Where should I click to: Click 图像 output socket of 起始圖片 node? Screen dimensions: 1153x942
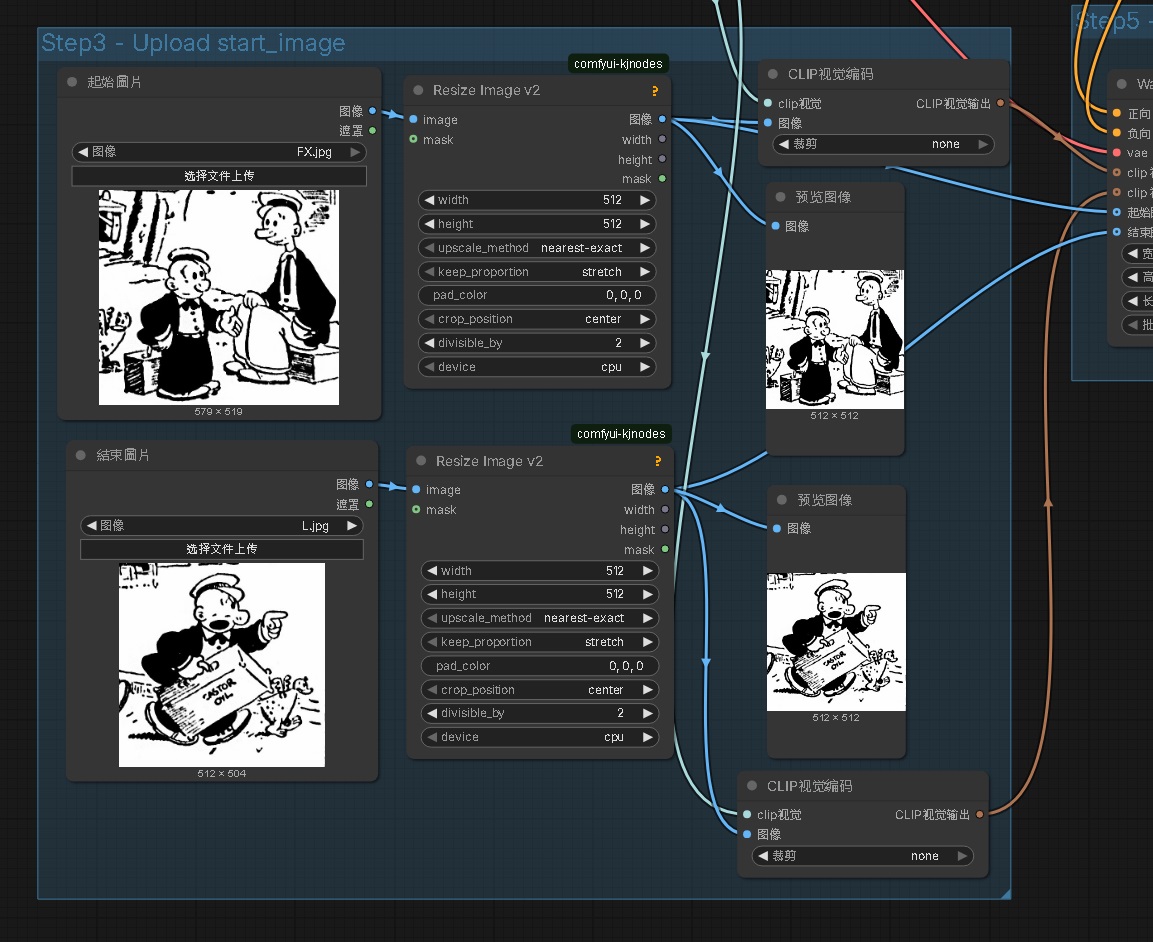(373, 111)
